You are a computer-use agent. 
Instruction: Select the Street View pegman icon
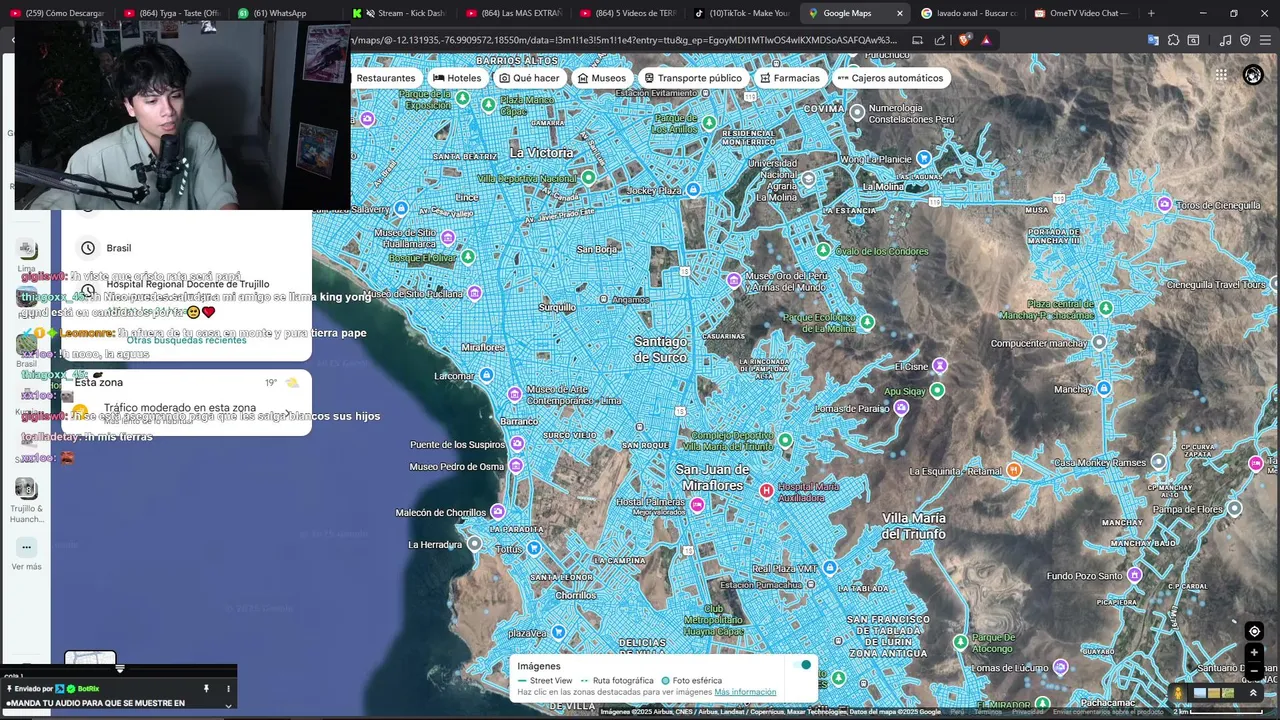point(1179,693)
